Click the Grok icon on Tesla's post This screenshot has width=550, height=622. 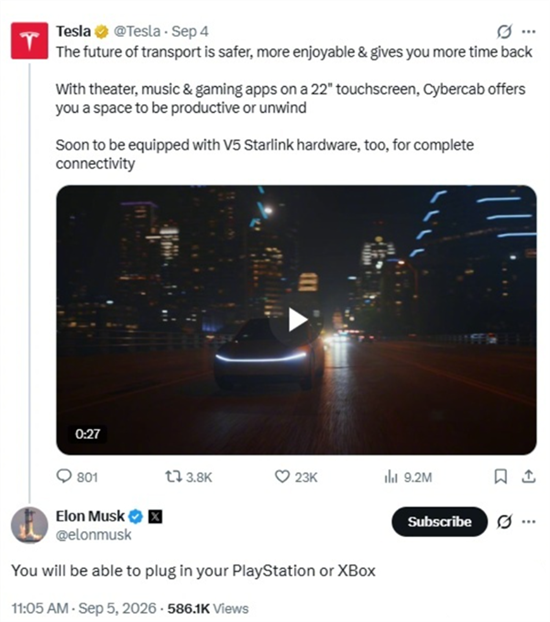(x=504, y=32)
